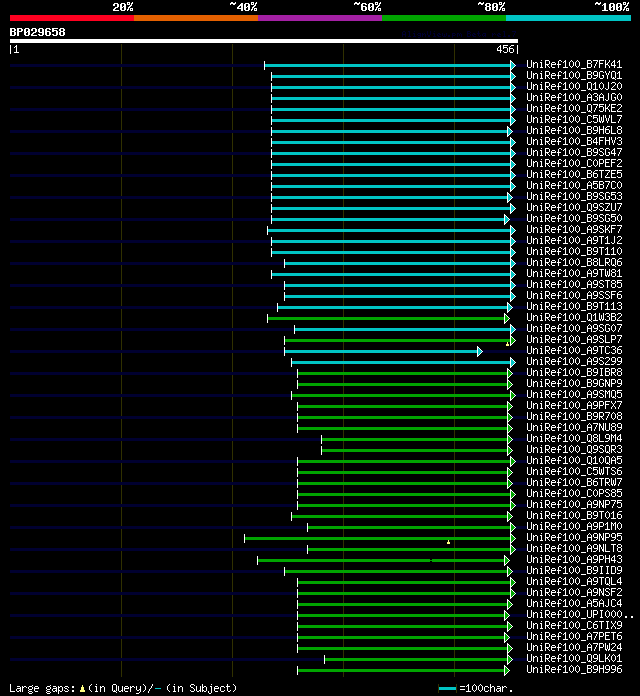This screenshot has width=640, height=696.
Task: Click the cyan 100char scale bar legend
Action: click(x=447, y=688)
